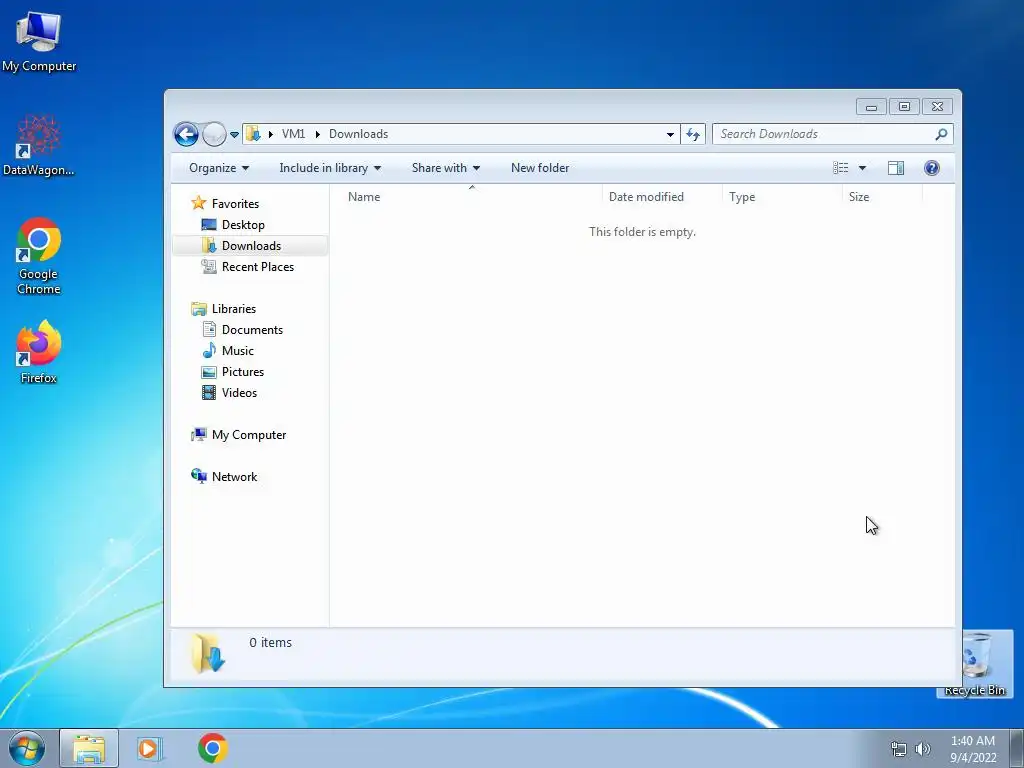Open recent pages dropdown beside navigation arrows
The height and width of the screenshot is (768, 1024).
coord(234,135)
